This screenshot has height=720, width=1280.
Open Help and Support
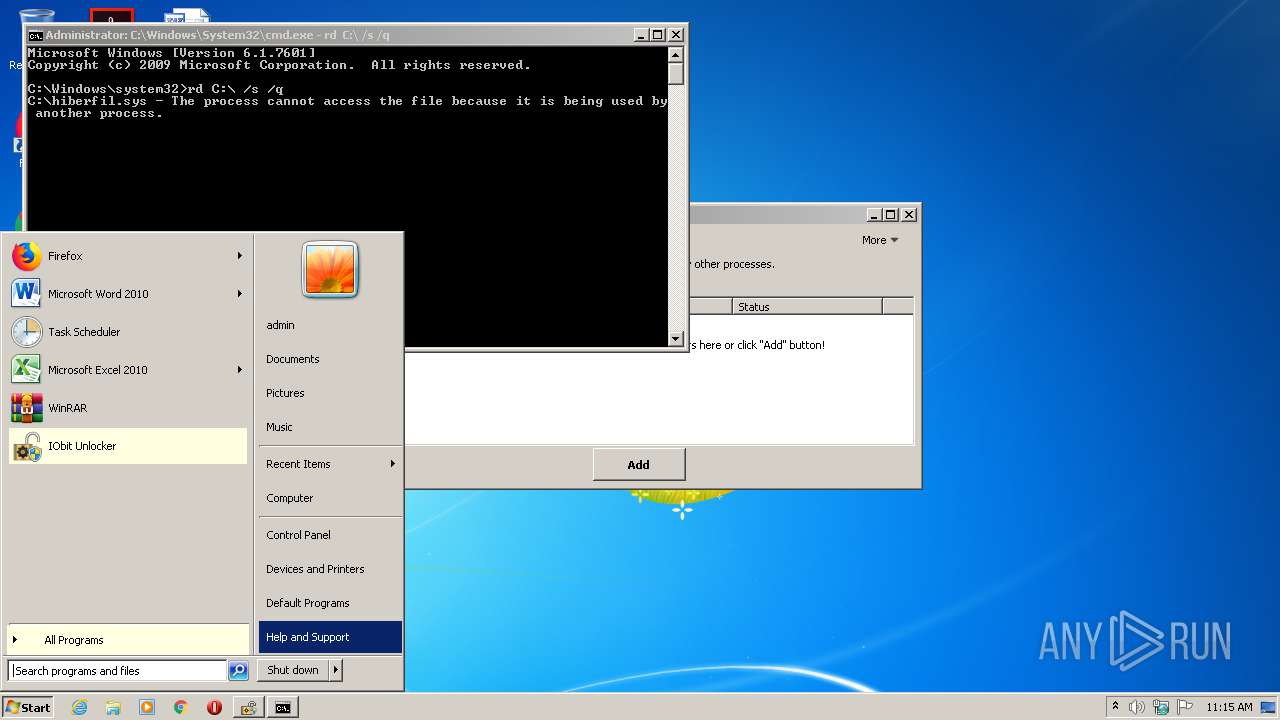click(330, 637)
